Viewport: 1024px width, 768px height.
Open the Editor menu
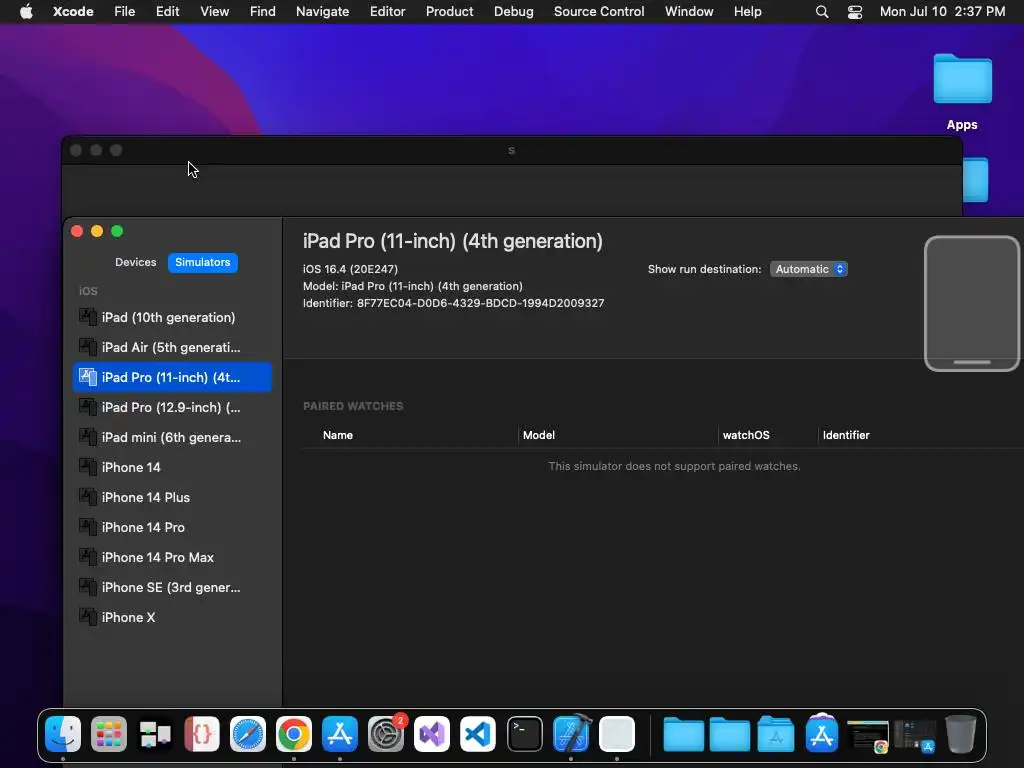click(388, 12)
